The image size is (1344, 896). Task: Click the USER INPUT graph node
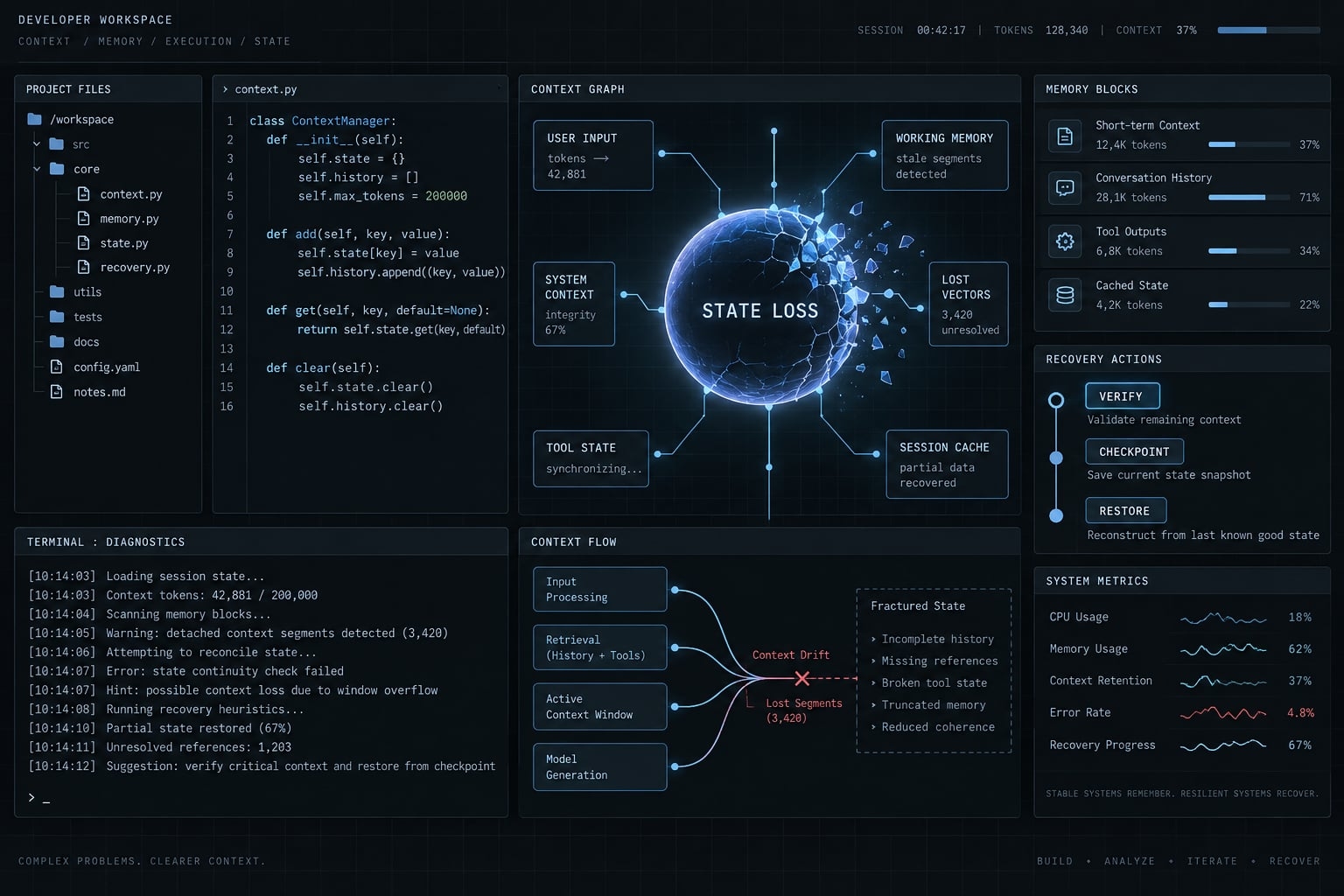coord(593,155)
